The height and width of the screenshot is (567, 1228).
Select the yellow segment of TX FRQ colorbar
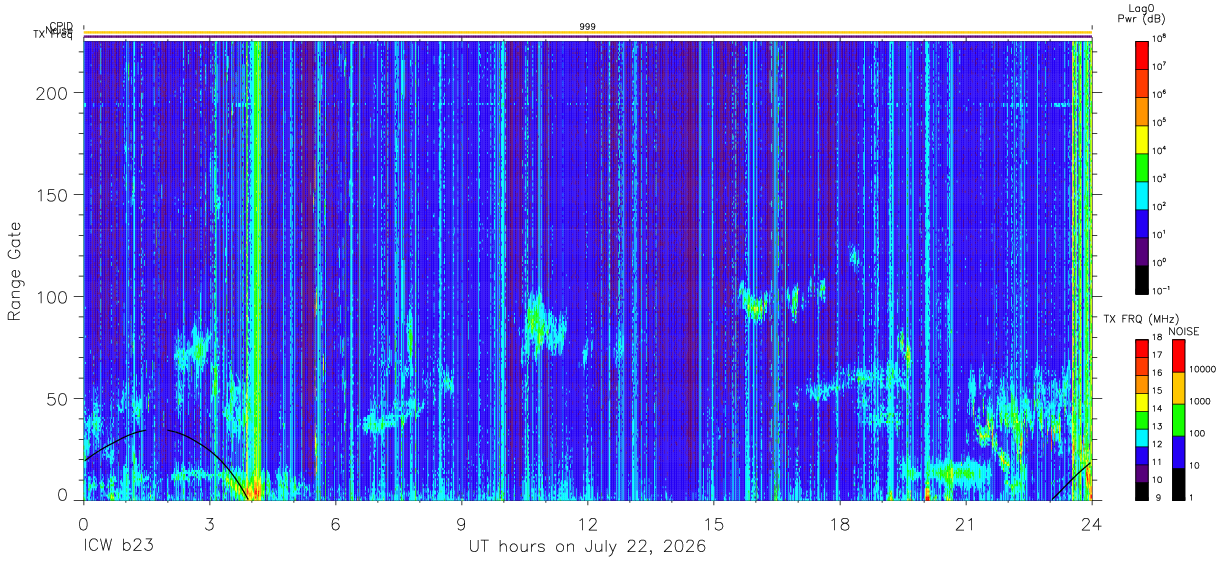pyautogui.click(x=1142, y=401)
